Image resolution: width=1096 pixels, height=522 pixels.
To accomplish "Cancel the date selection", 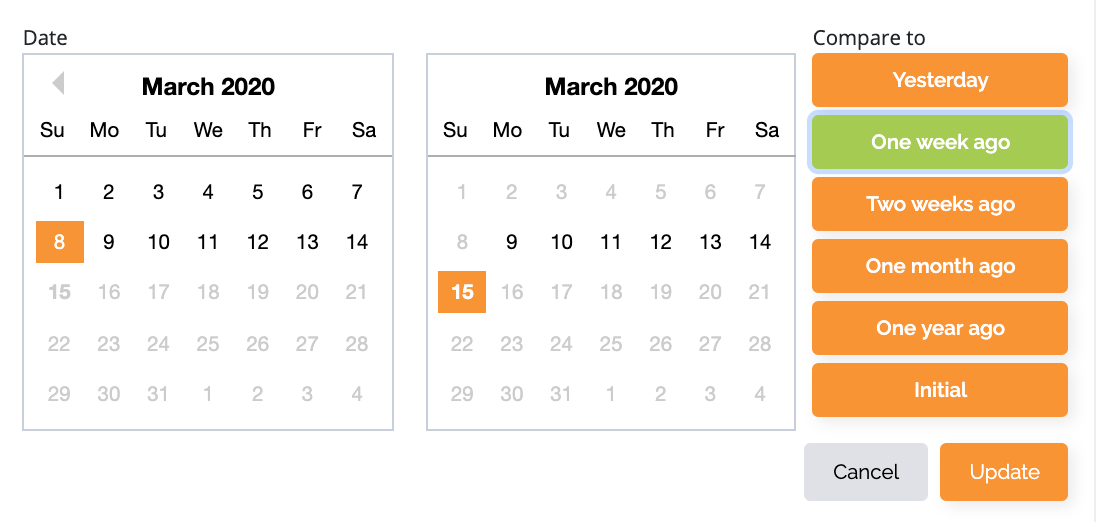I will [x=866, y=472].
